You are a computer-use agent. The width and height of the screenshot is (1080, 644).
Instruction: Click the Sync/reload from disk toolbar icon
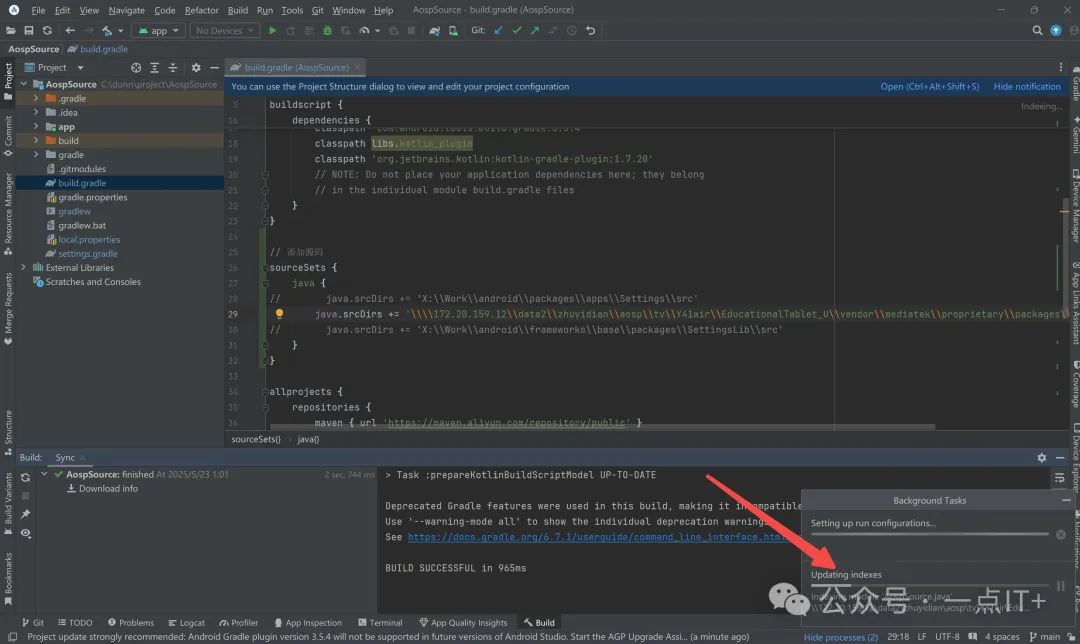point(47,30)
